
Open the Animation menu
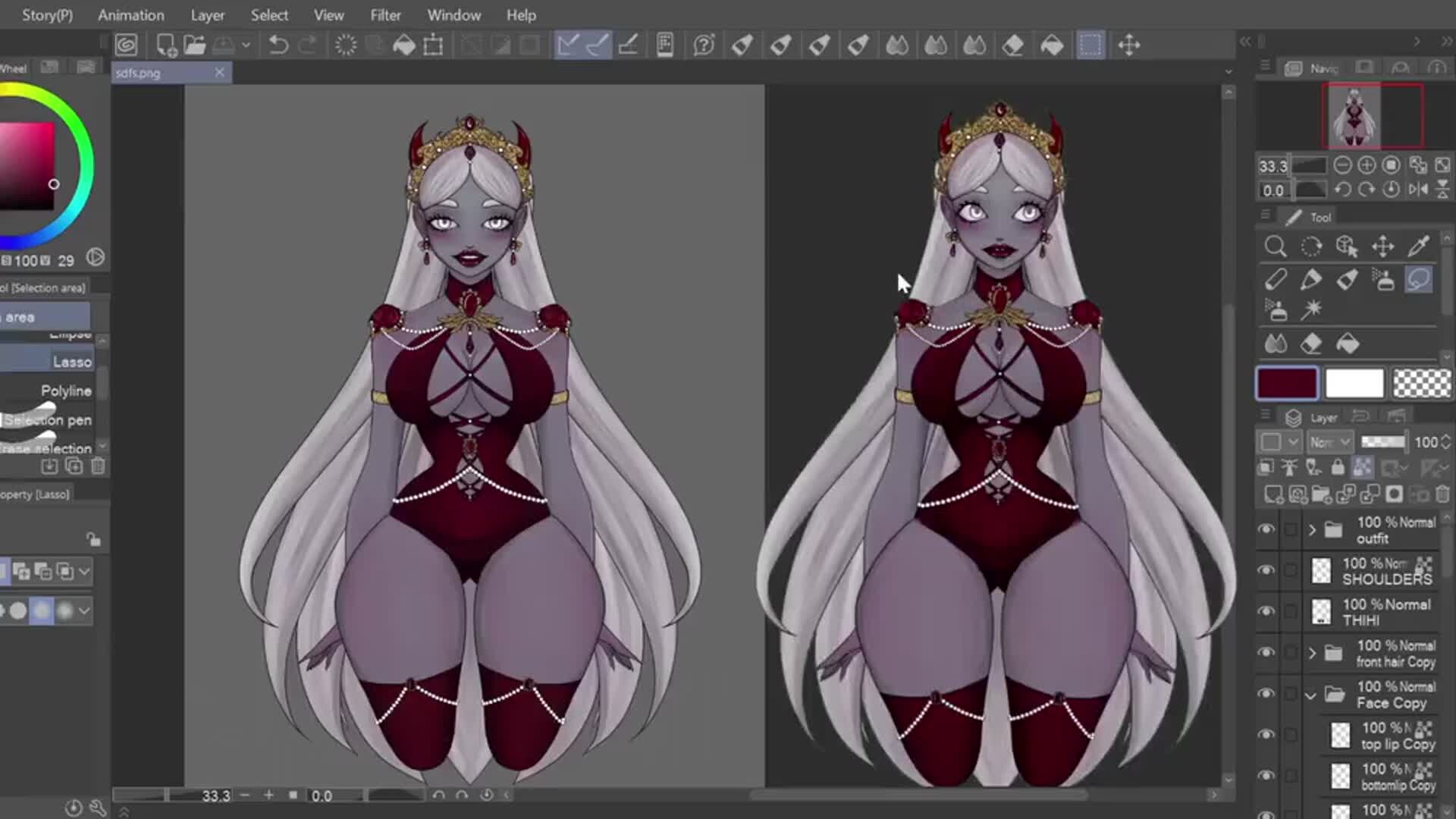[130, 14]
